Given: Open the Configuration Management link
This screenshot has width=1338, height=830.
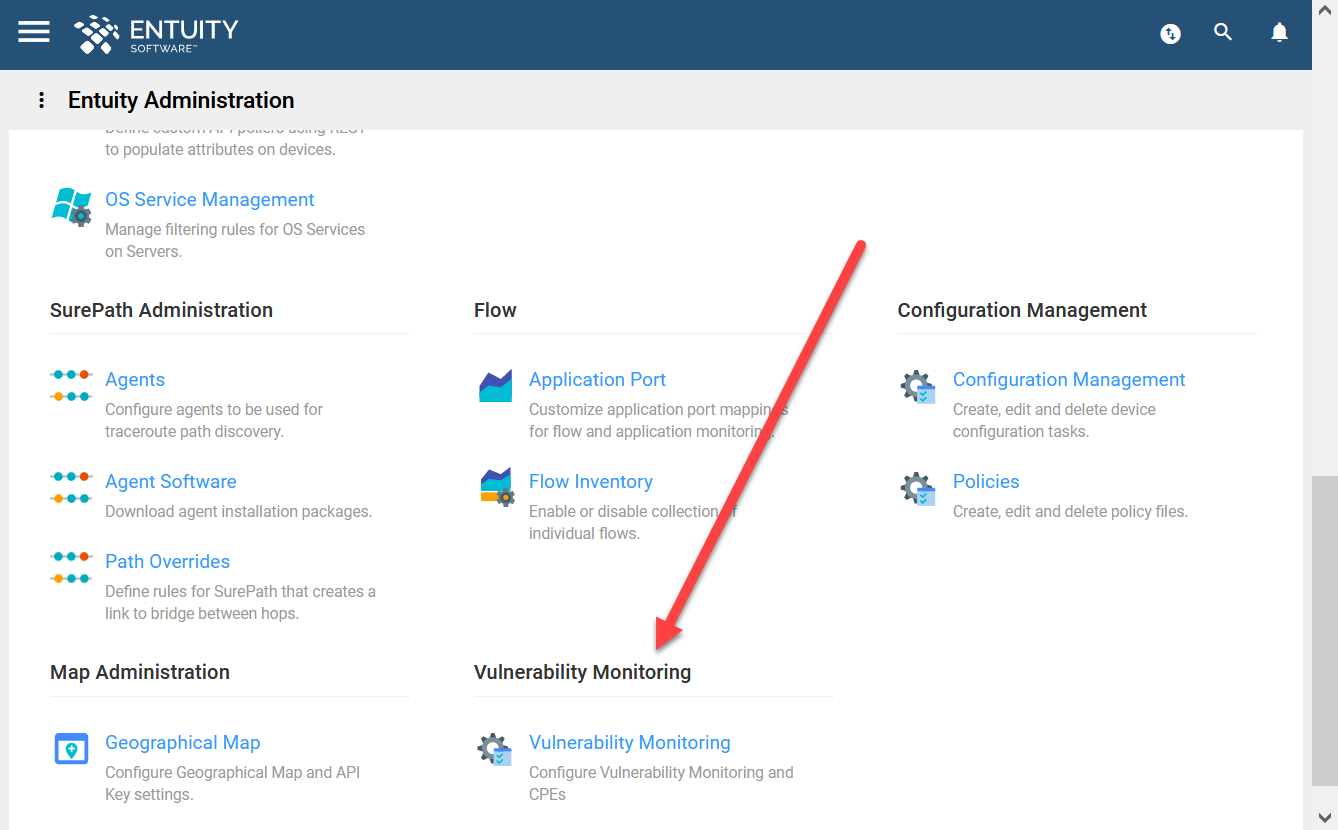Looking at the screenshot, I should 1069,380.
